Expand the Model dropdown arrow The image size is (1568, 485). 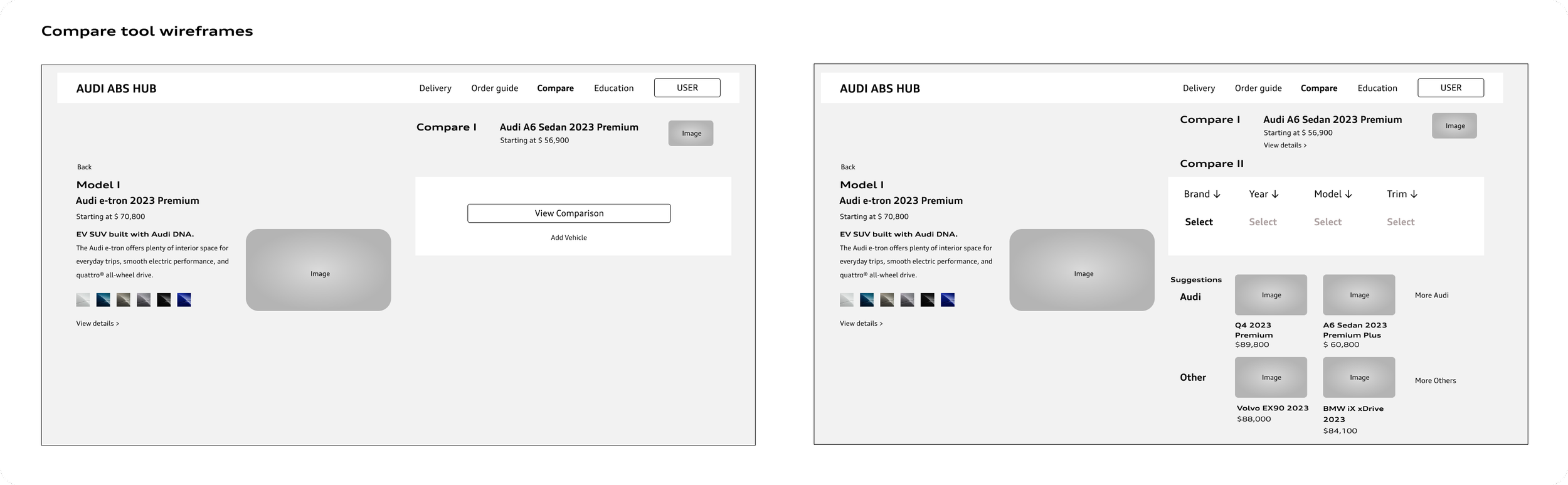1348,195
